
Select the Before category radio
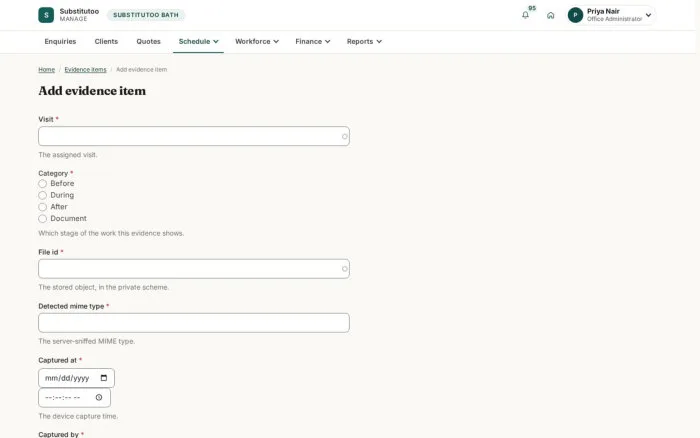point(42,184)
